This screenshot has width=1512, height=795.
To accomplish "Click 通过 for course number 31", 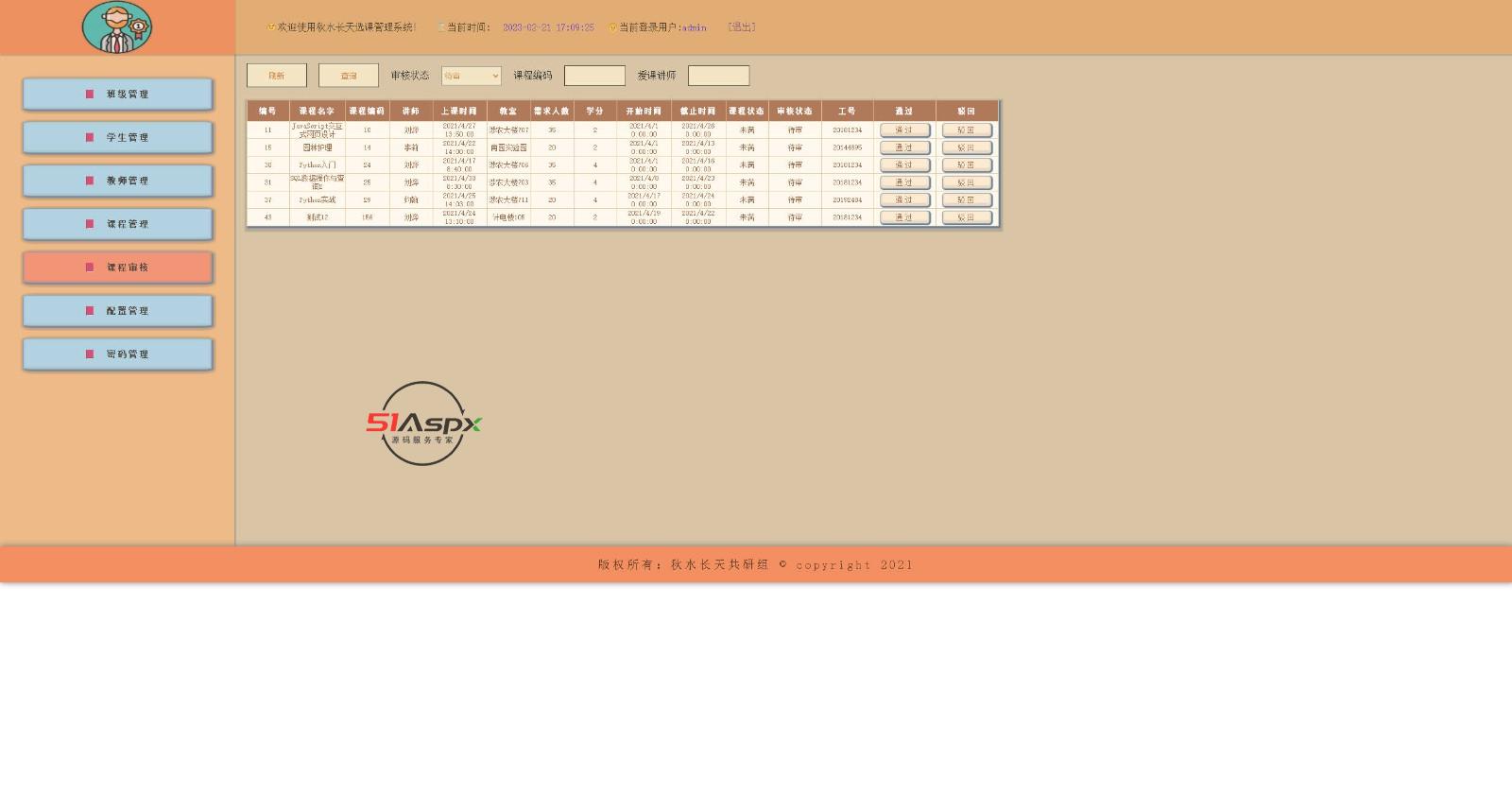I will 904,182.
